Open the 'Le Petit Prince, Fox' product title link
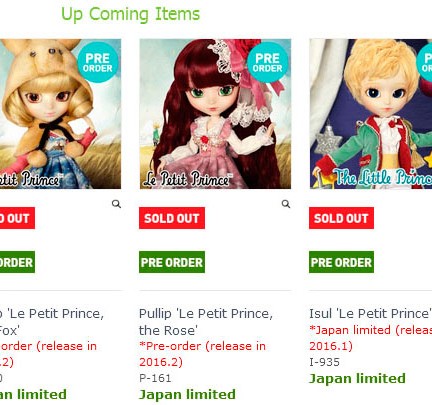The image size is (432, 405). pos(52,322)
